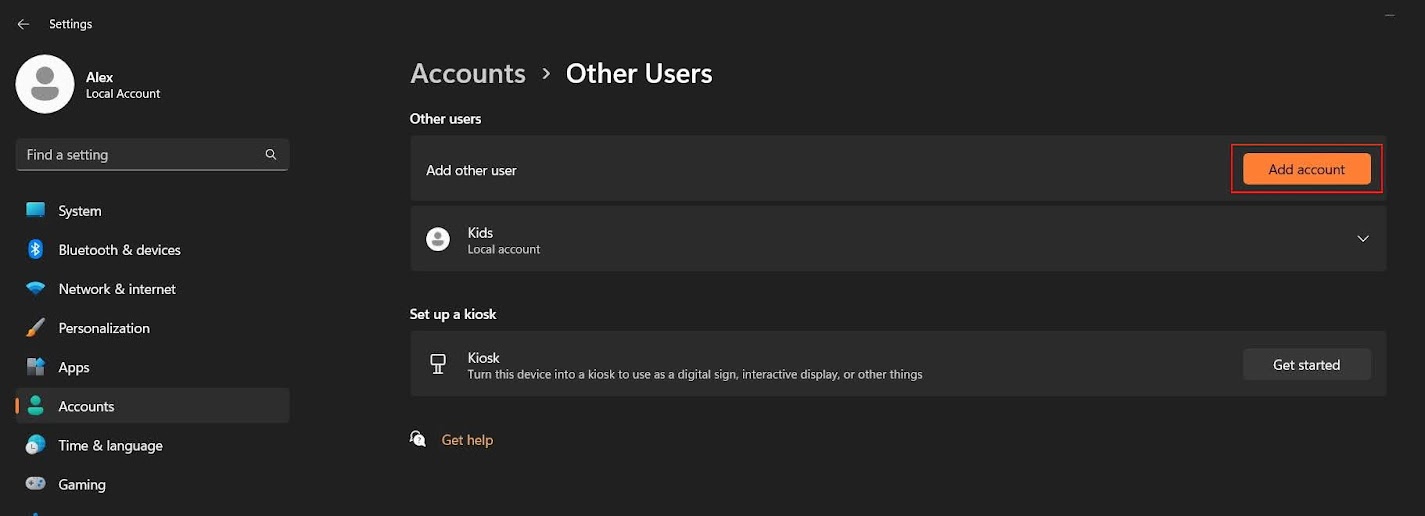
Task: Click the Time & language globe icon
Action: tap(36, 445)
